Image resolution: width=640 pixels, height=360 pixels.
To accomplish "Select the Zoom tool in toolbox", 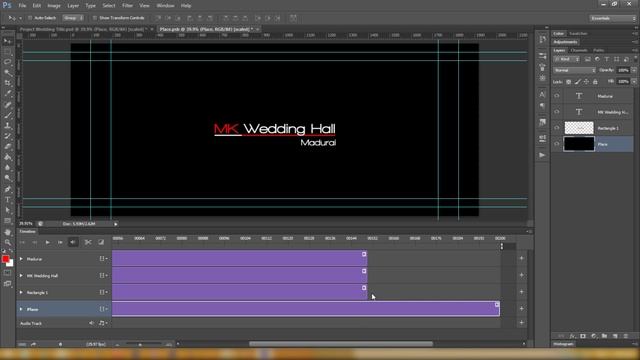I will pyautogui.click(x=7, y=242).
